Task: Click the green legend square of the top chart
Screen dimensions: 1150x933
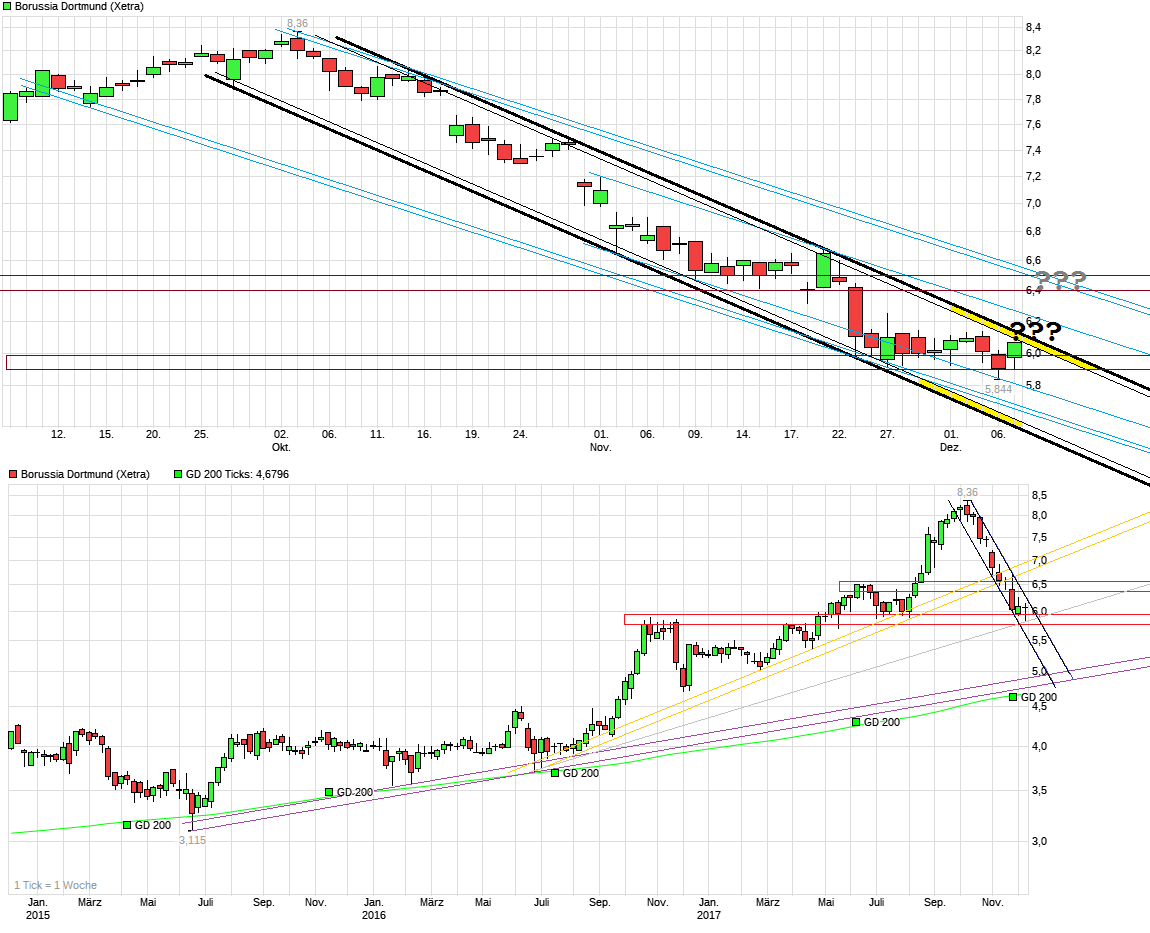Action: (7, 6)
